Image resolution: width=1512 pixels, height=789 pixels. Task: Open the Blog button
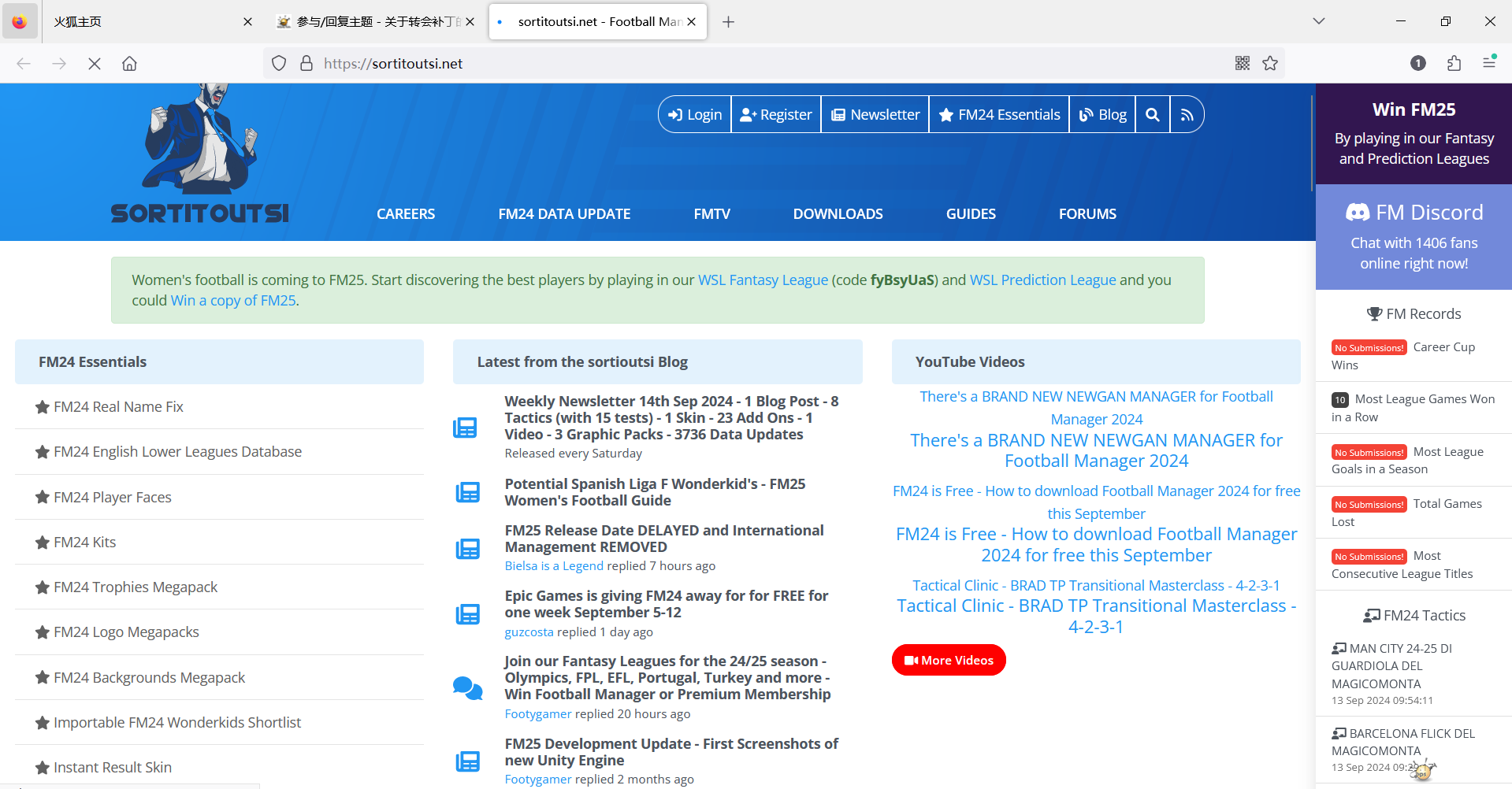click(x=1102, y=115)
